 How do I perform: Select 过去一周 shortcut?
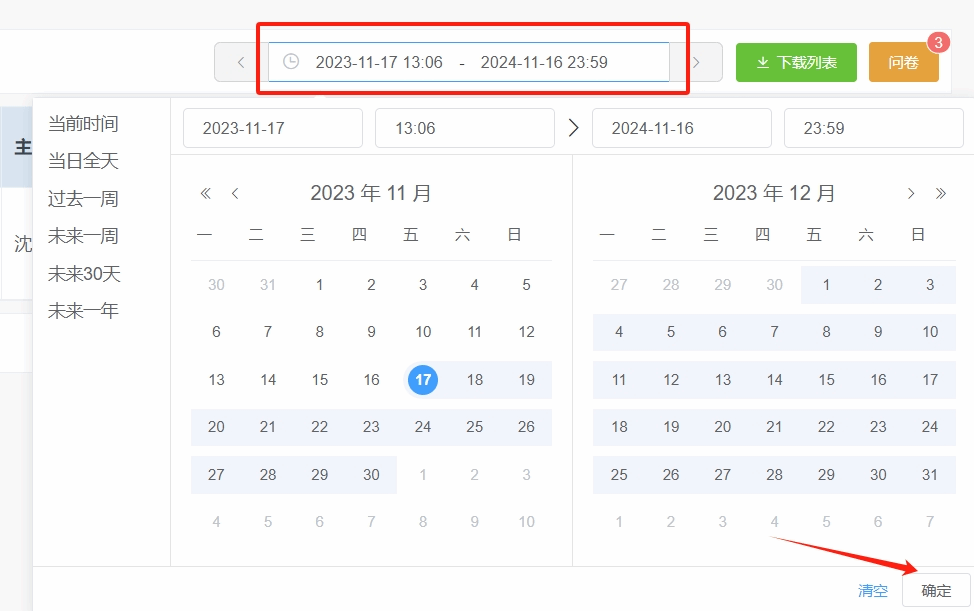[83, 199]
